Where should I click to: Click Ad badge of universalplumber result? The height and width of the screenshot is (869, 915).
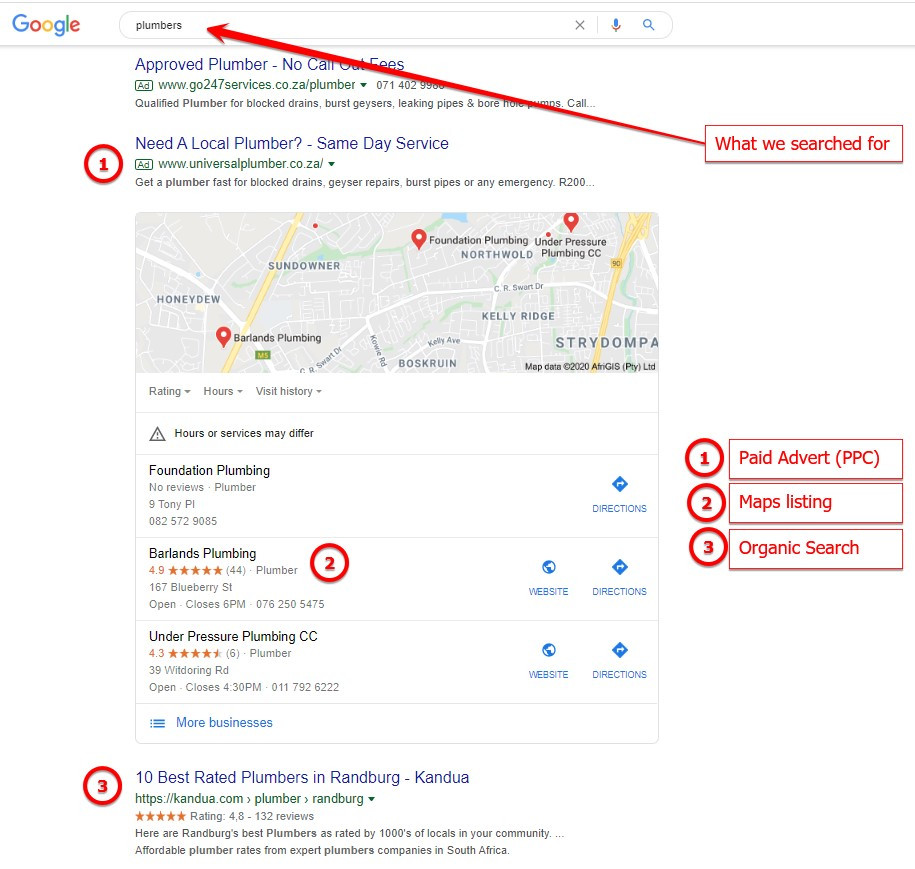(144, 165)
